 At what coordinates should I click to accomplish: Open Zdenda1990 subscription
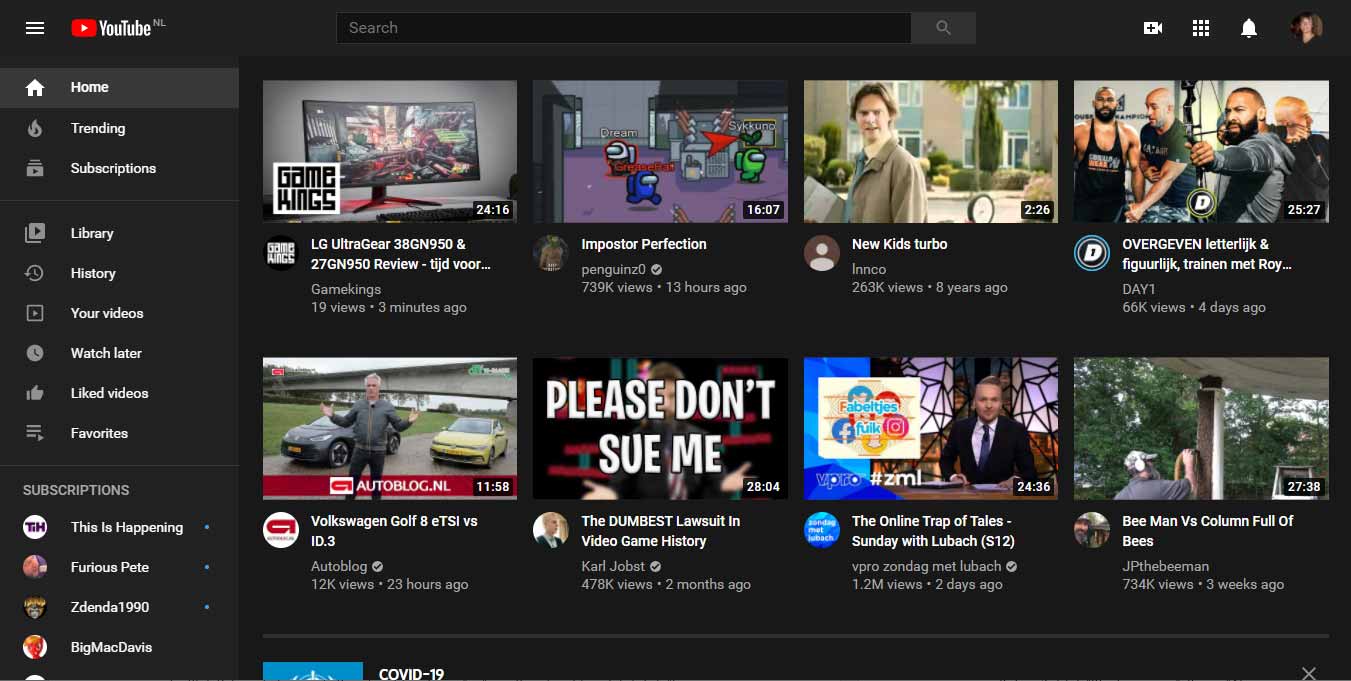tap(119, 607)
